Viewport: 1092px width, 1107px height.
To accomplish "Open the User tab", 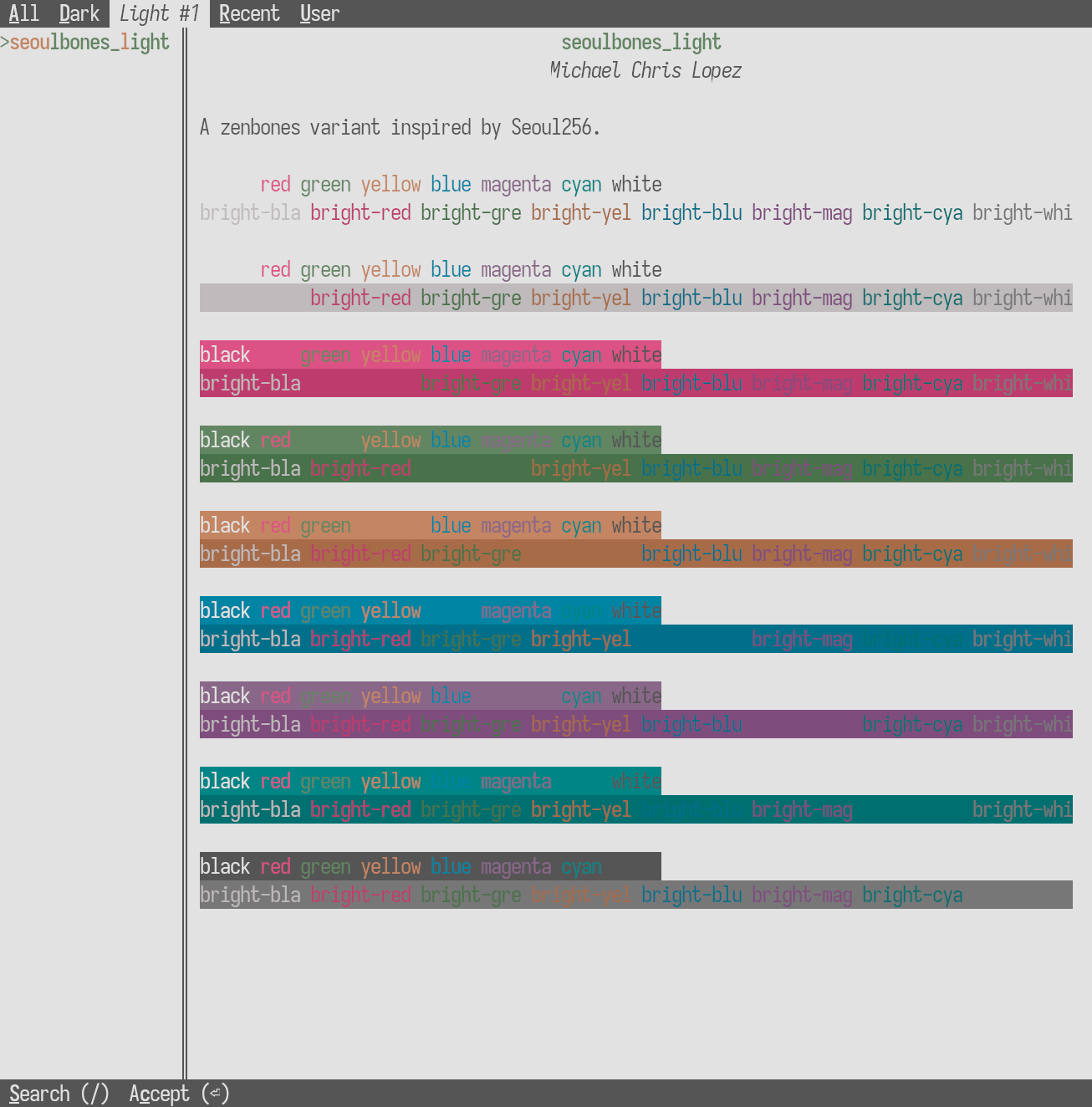I will pyautogui.click(x=319, y=13).
